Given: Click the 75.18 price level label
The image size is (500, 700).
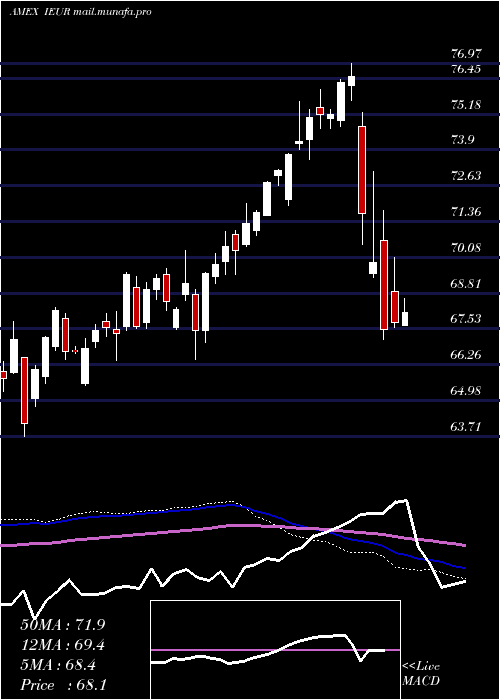Looking at the screenshot, I should (466, 105).
